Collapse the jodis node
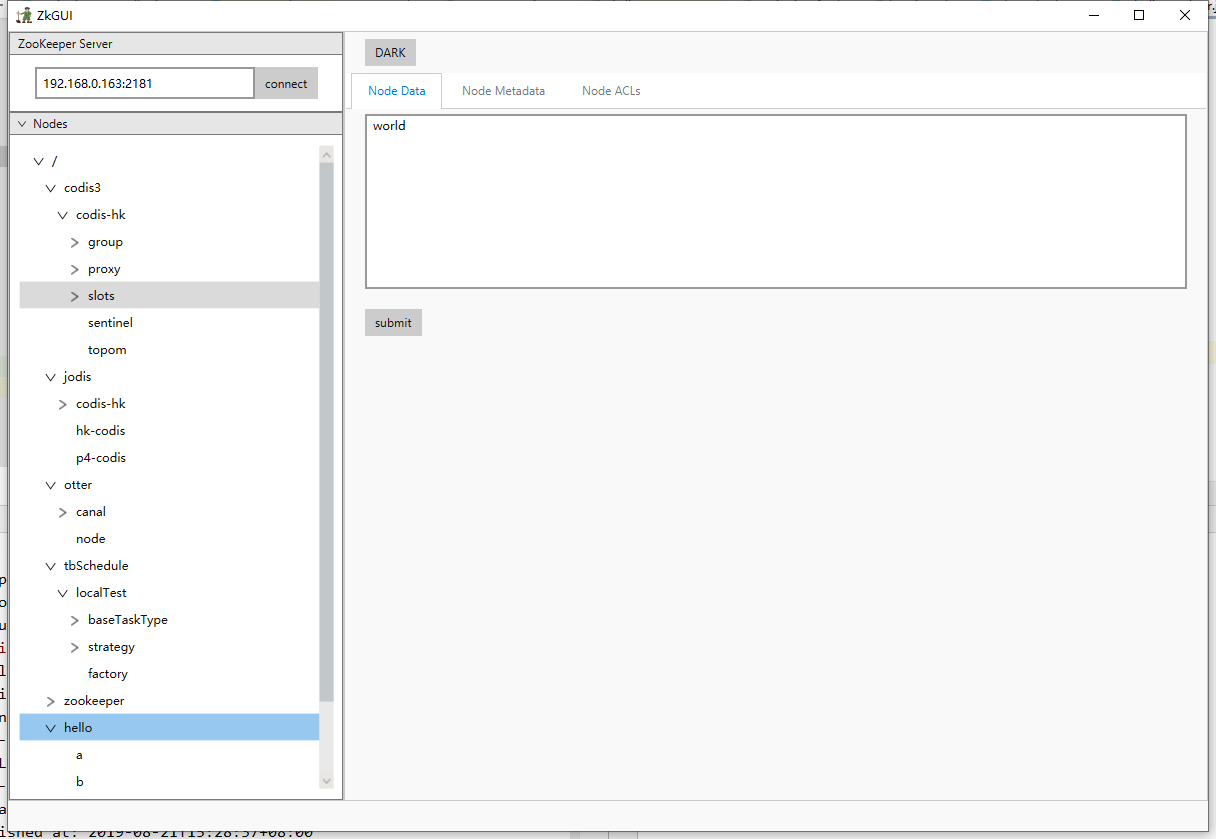Image resolution: width=1216 pixels, height=839 pixels. coord(51,377)
